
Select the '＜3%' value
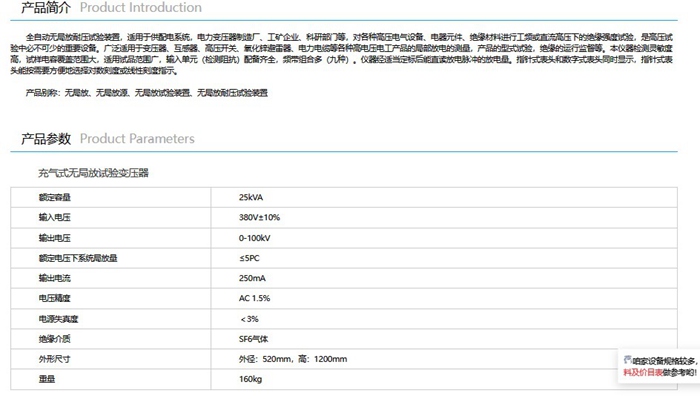click(249, 319)
